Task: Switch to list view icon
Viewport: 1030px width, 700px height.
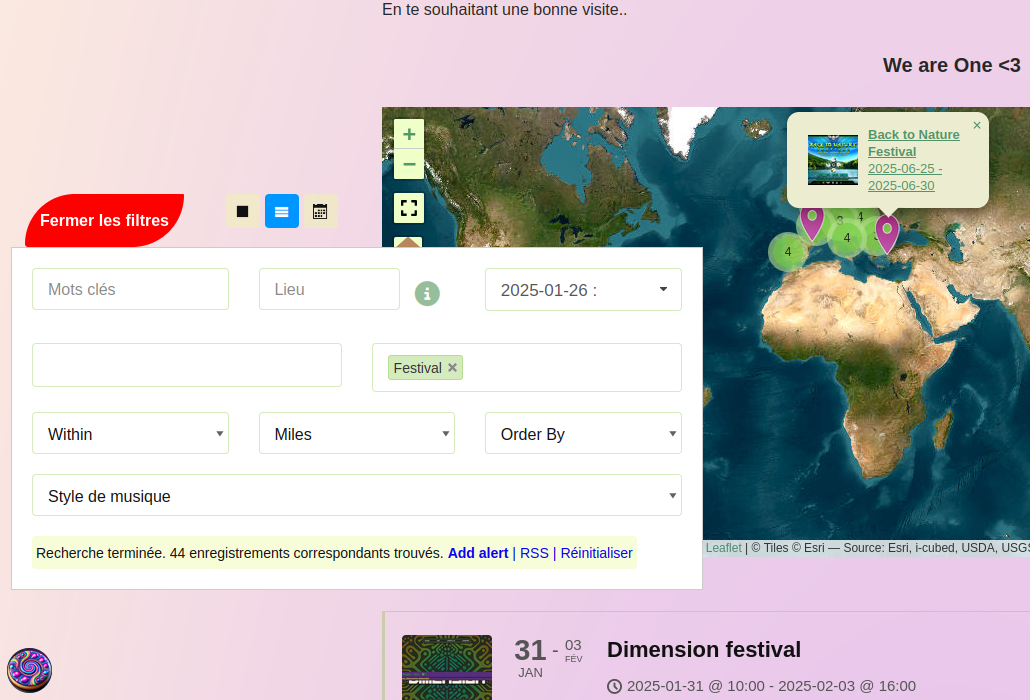Action: pos(282,211)
